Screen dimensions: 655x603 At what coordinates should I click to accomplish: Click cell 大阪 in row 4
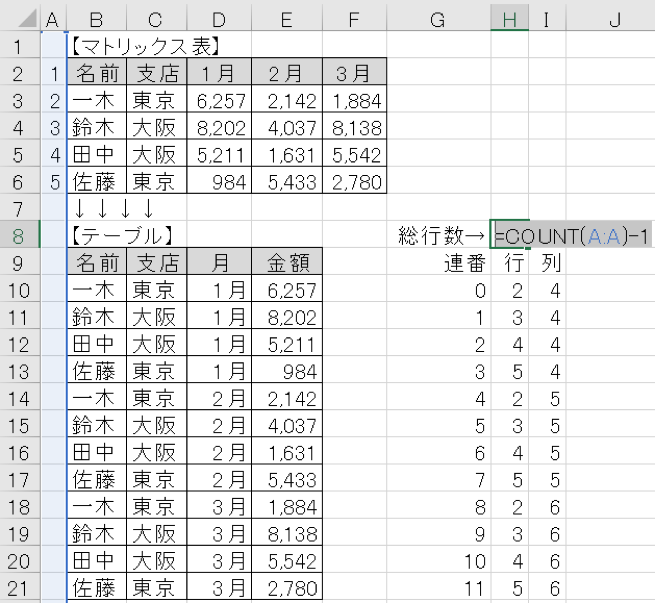(x=156, y=127)
